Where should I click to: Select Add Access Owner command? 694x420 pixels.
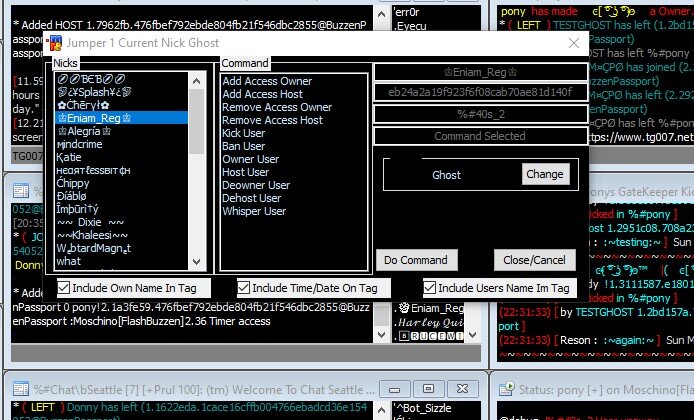tap(267, 81)
